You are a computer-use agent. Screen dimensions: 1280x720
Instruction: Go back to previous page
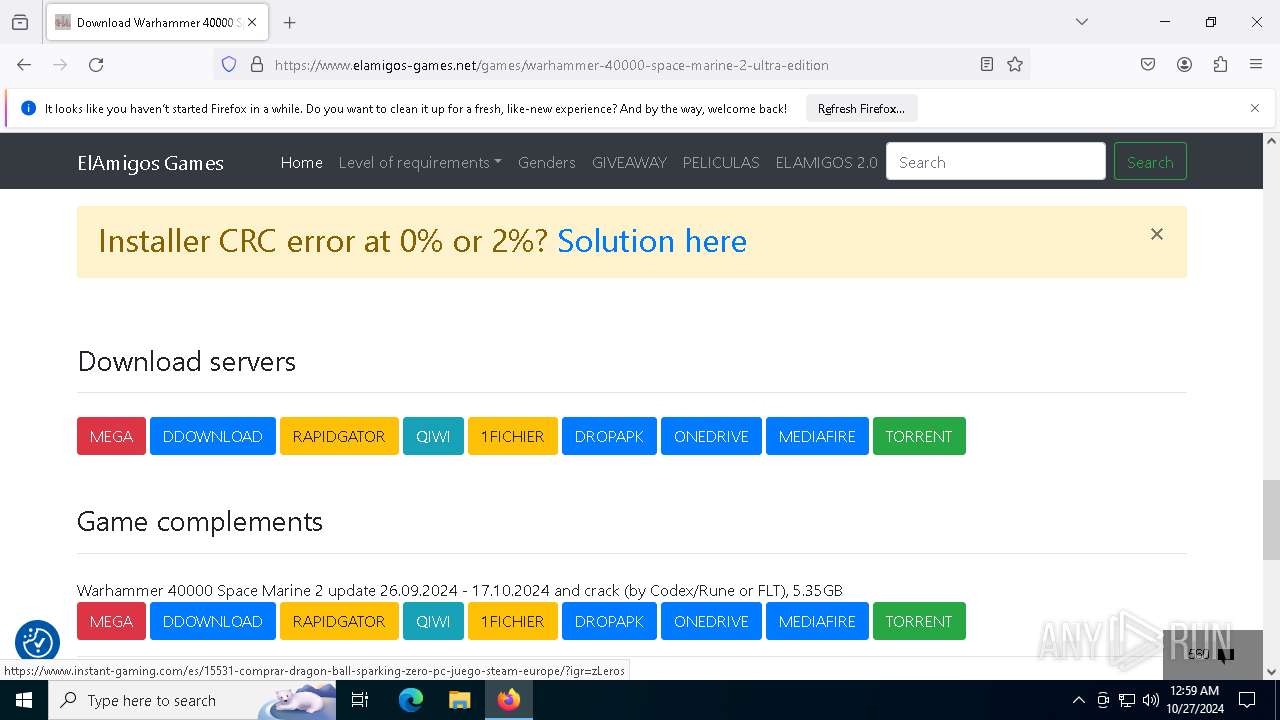tap(24, 64)
